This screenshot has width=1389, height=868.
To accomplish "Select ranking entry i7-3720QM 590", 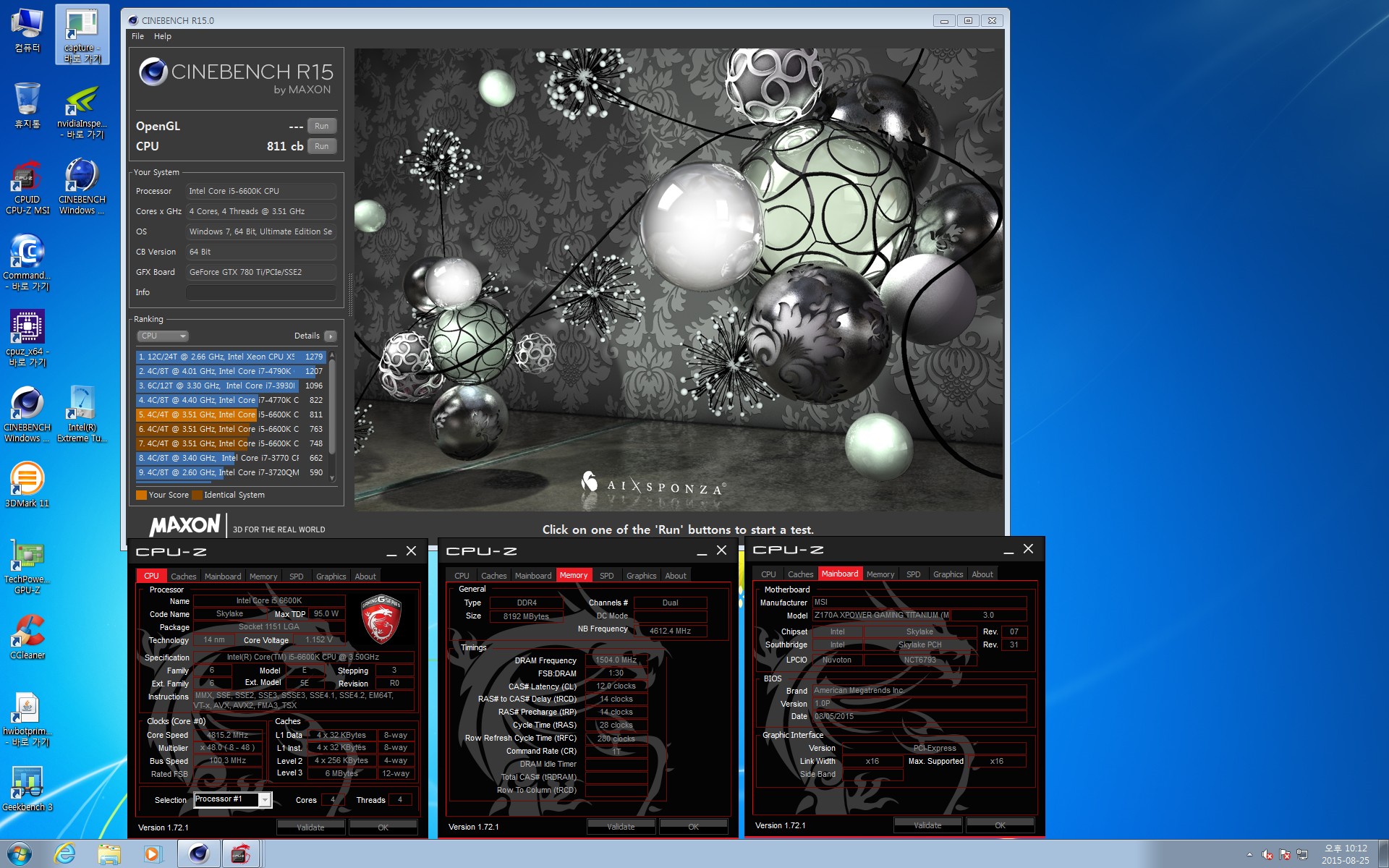I will [x=231, y=472].
